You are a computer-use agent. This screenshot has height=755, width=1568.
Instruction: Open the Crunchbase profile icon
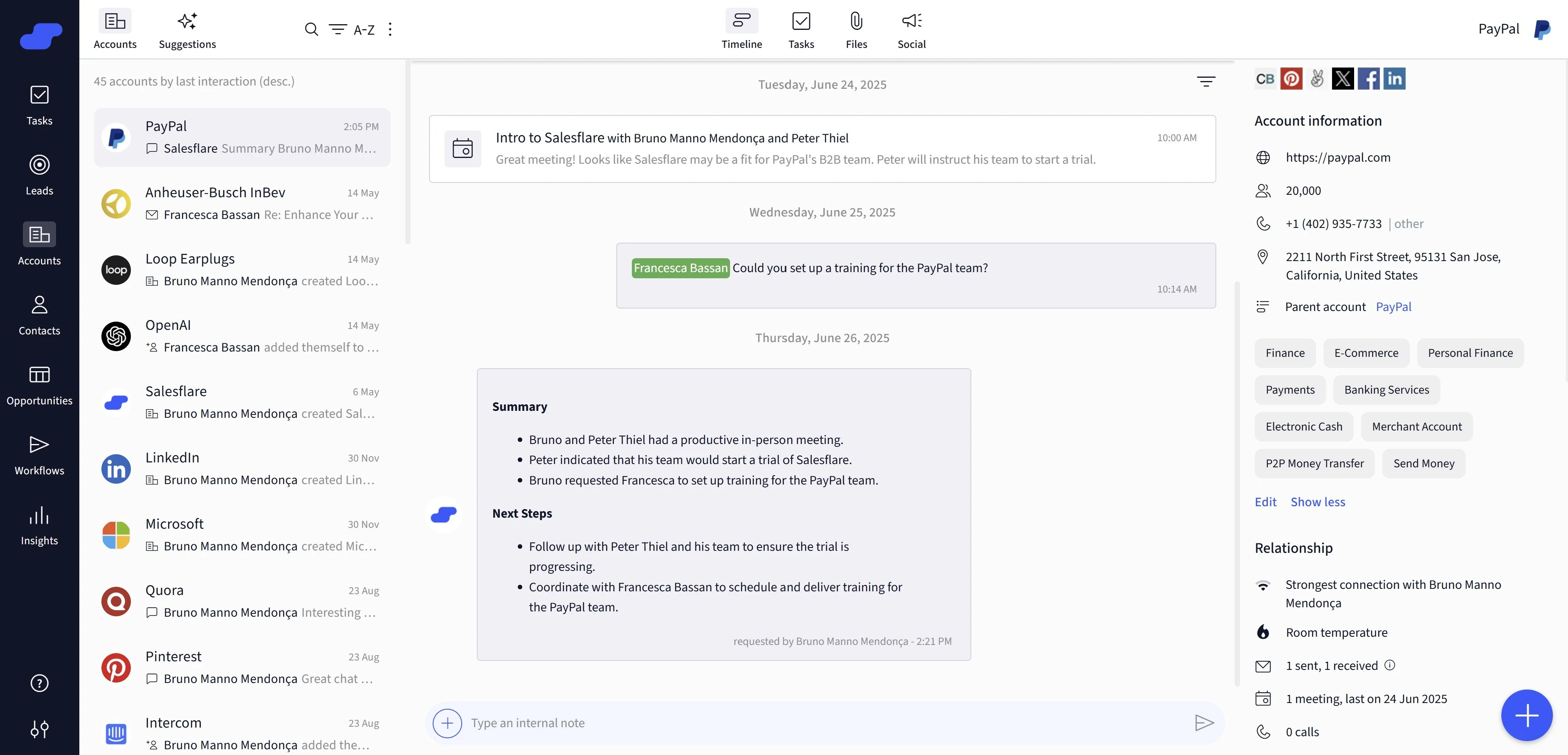coord(1265,79)
